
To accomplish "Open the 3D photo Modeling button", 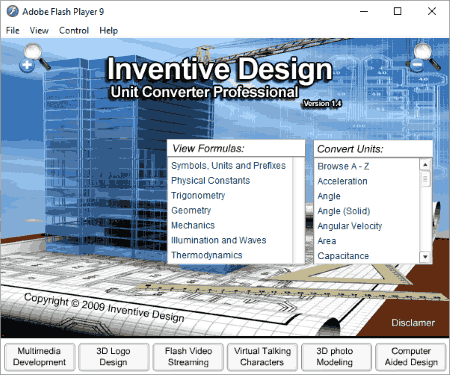I will pos(336,357).
